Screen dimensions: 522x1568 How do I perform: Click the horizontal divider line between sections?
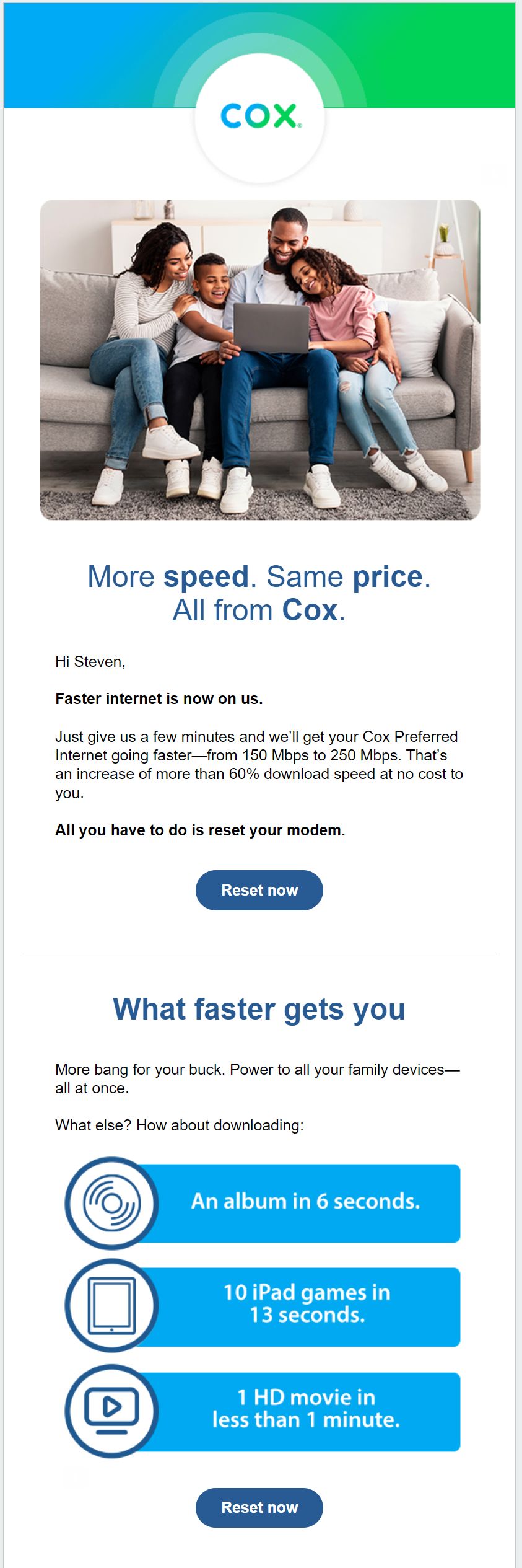click(259, 954)
